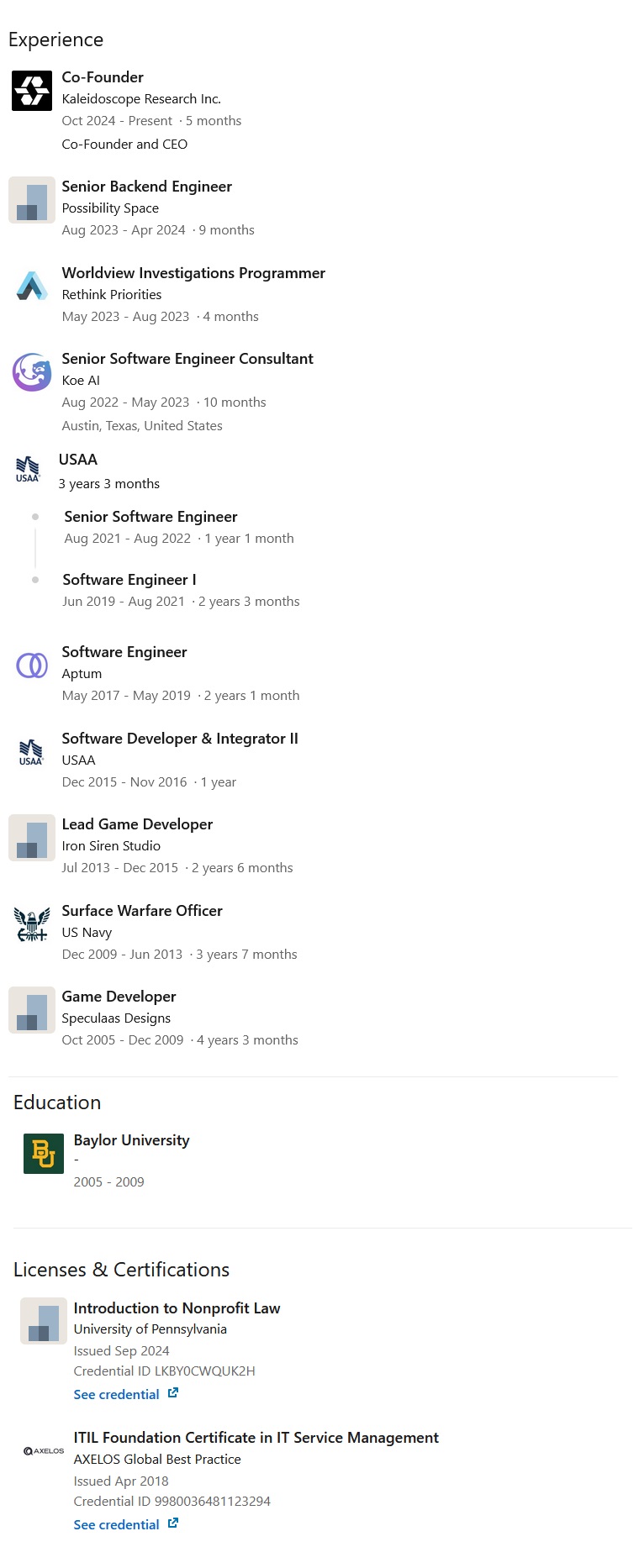The height and width of the screenshot is (1568, 639).
Task: Click the USAA logo beside 3 years 3 months
Action: coord(28,469)
